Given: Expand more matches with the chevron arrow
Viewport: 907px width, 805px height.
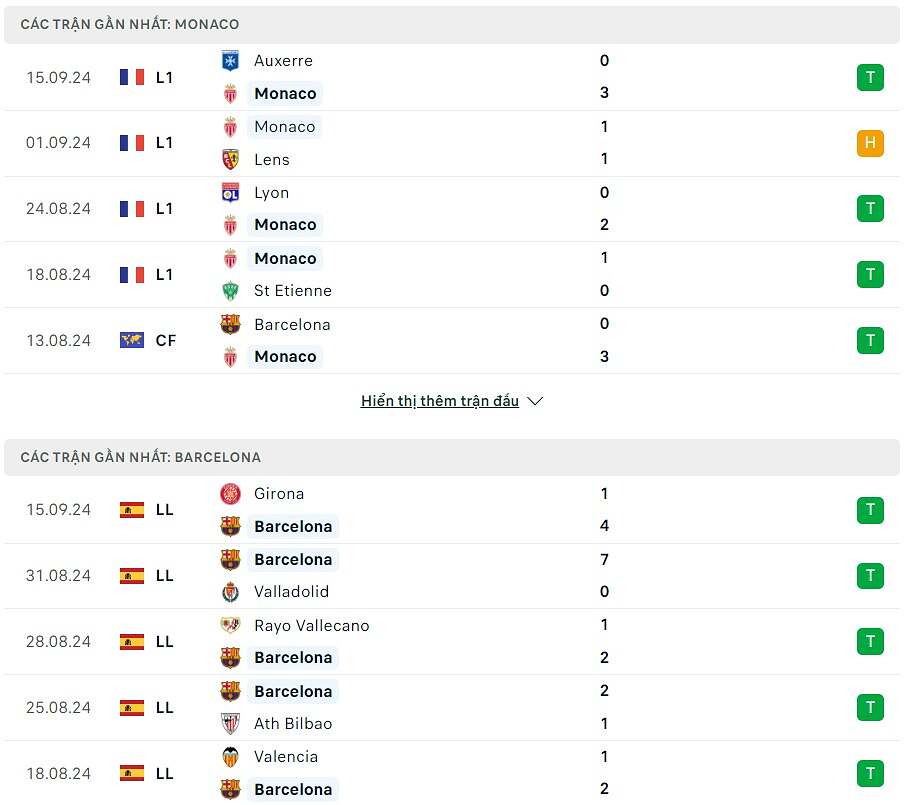Looking at the screenshot, I should click(535, 401).
